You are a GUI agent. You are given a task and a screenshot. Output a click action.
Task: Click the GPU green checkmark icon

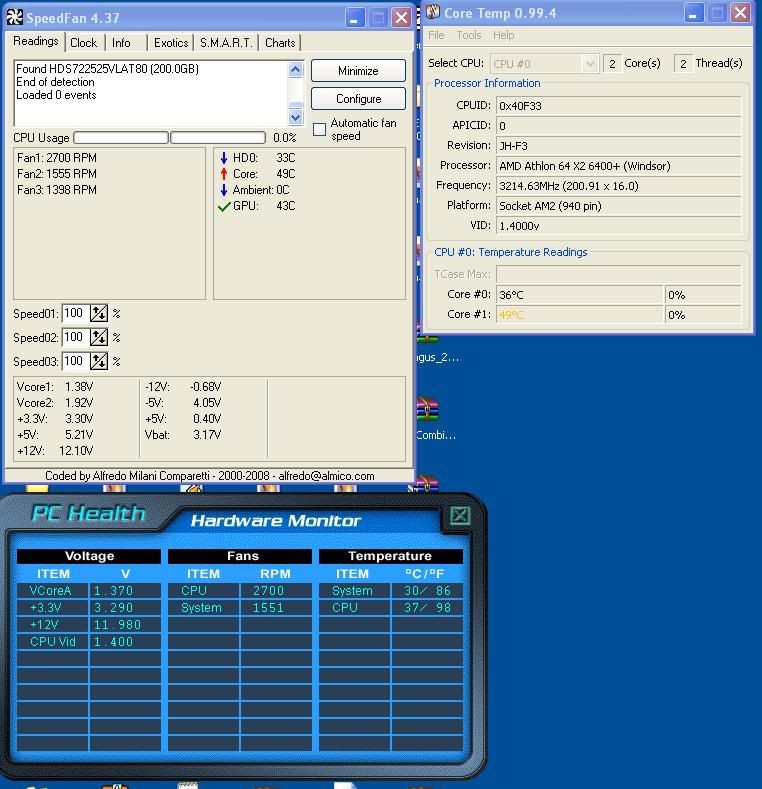click(224, 206)
